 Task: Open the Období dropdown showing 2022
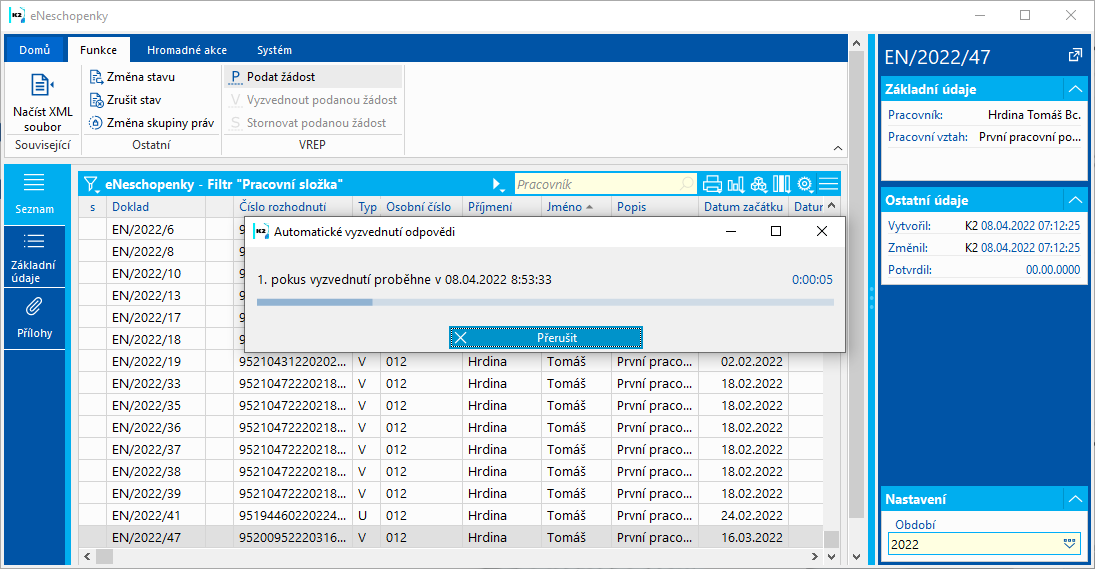(1069, 545)
